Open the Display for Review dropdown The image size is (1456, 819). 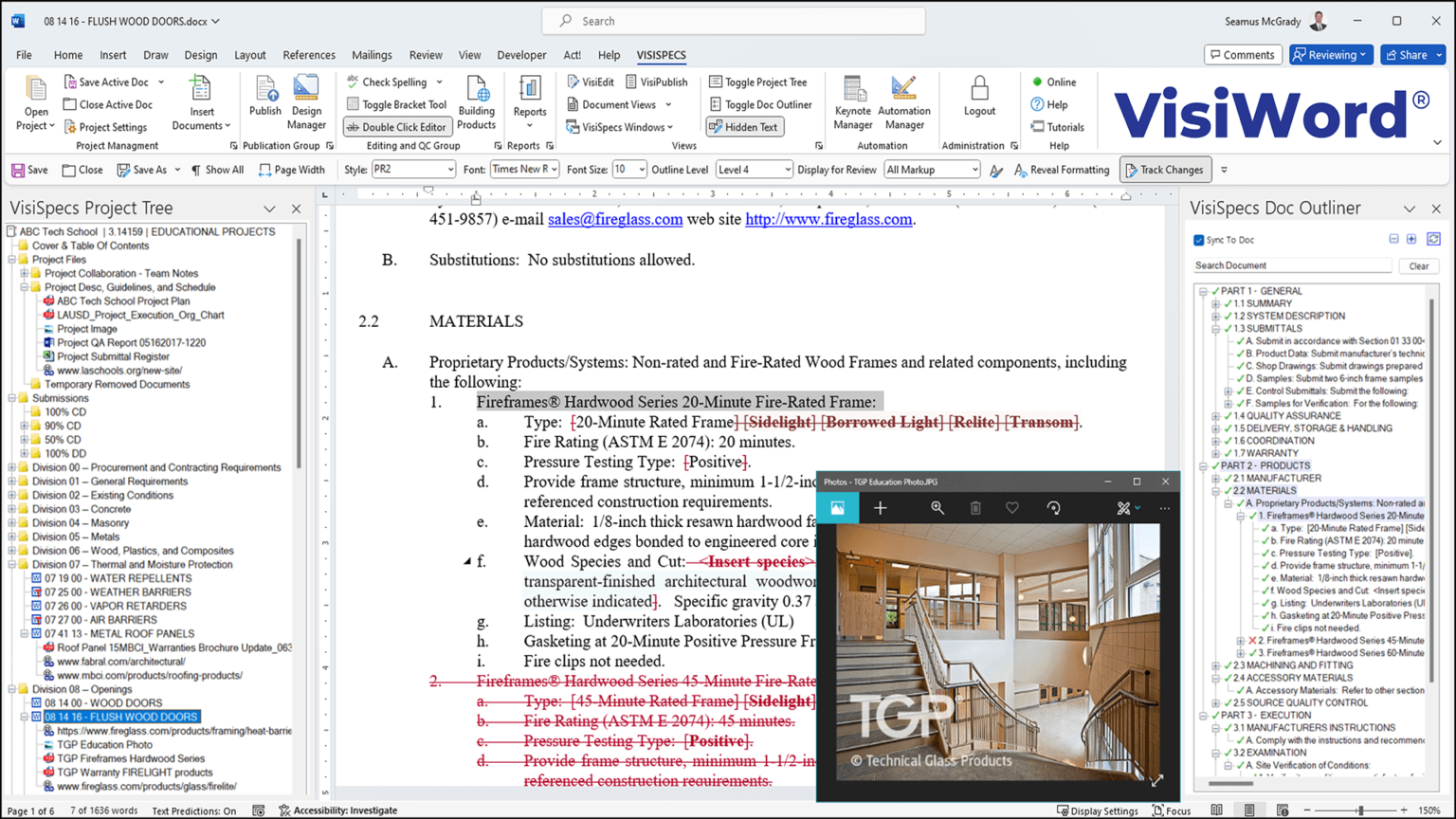tap(932, 170)
